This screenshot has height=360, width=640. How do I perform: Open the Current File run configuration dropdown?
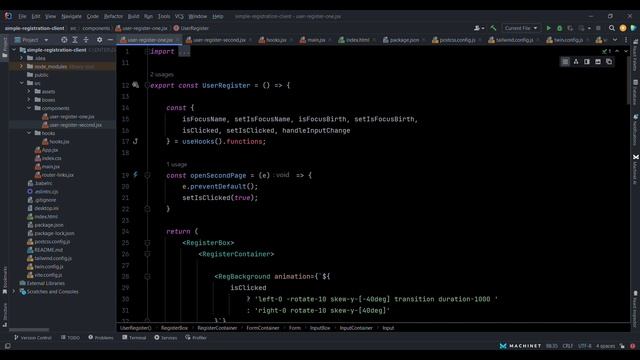point(521,28)
